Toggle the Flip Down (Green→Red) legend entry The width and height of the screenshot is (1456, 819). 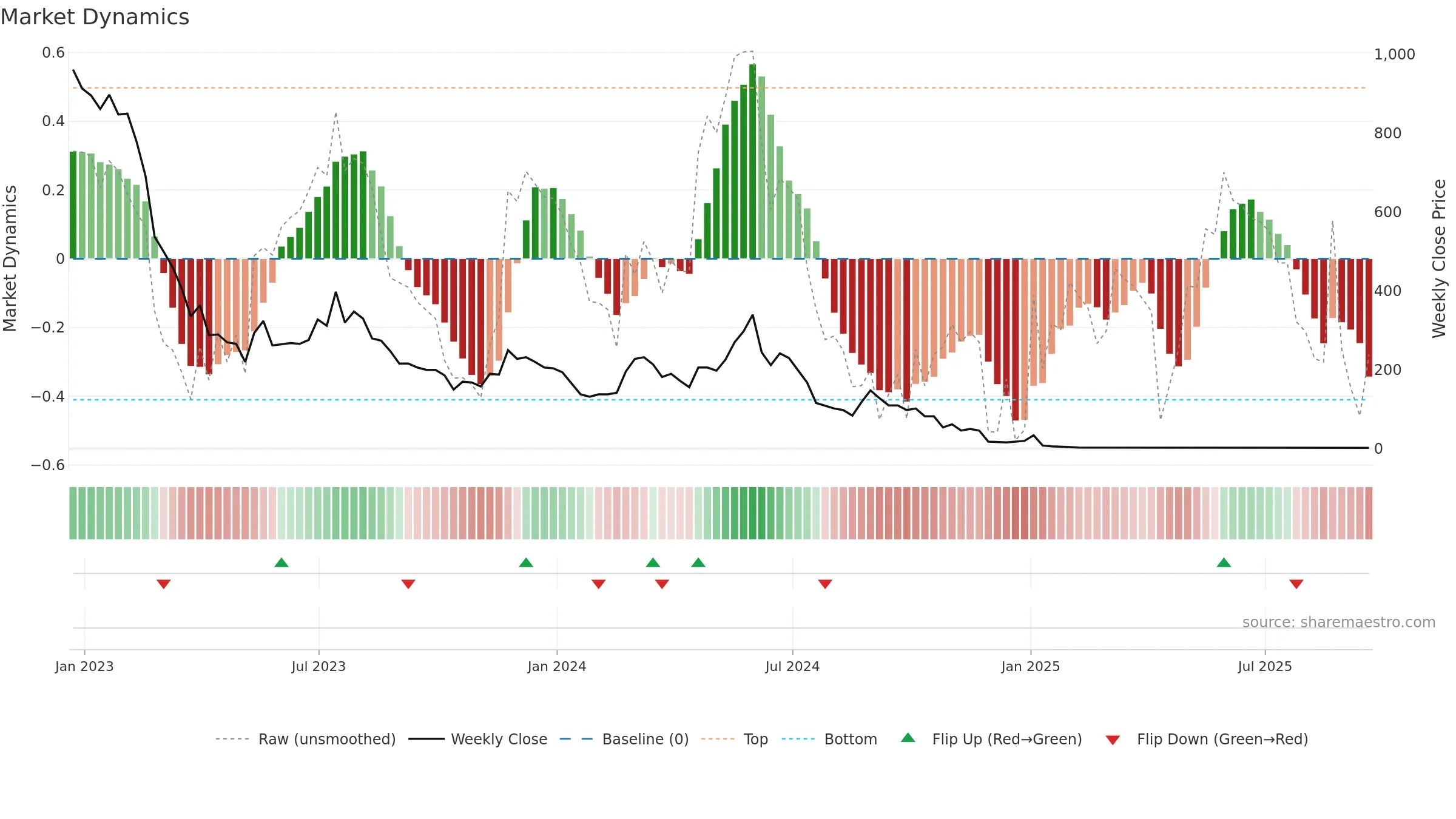[1207, 739]
